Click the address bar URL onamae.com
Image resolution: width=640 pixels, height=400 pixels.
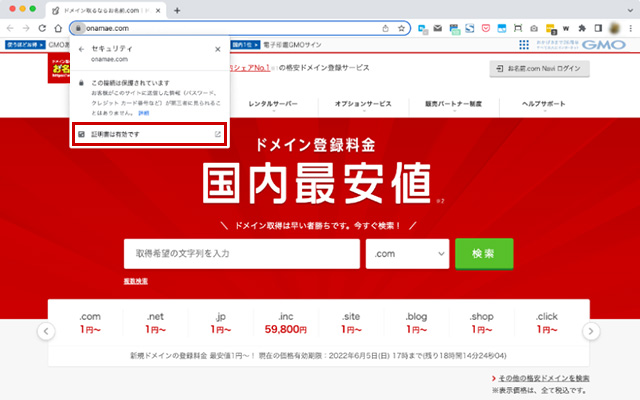(x=107, y=28)
